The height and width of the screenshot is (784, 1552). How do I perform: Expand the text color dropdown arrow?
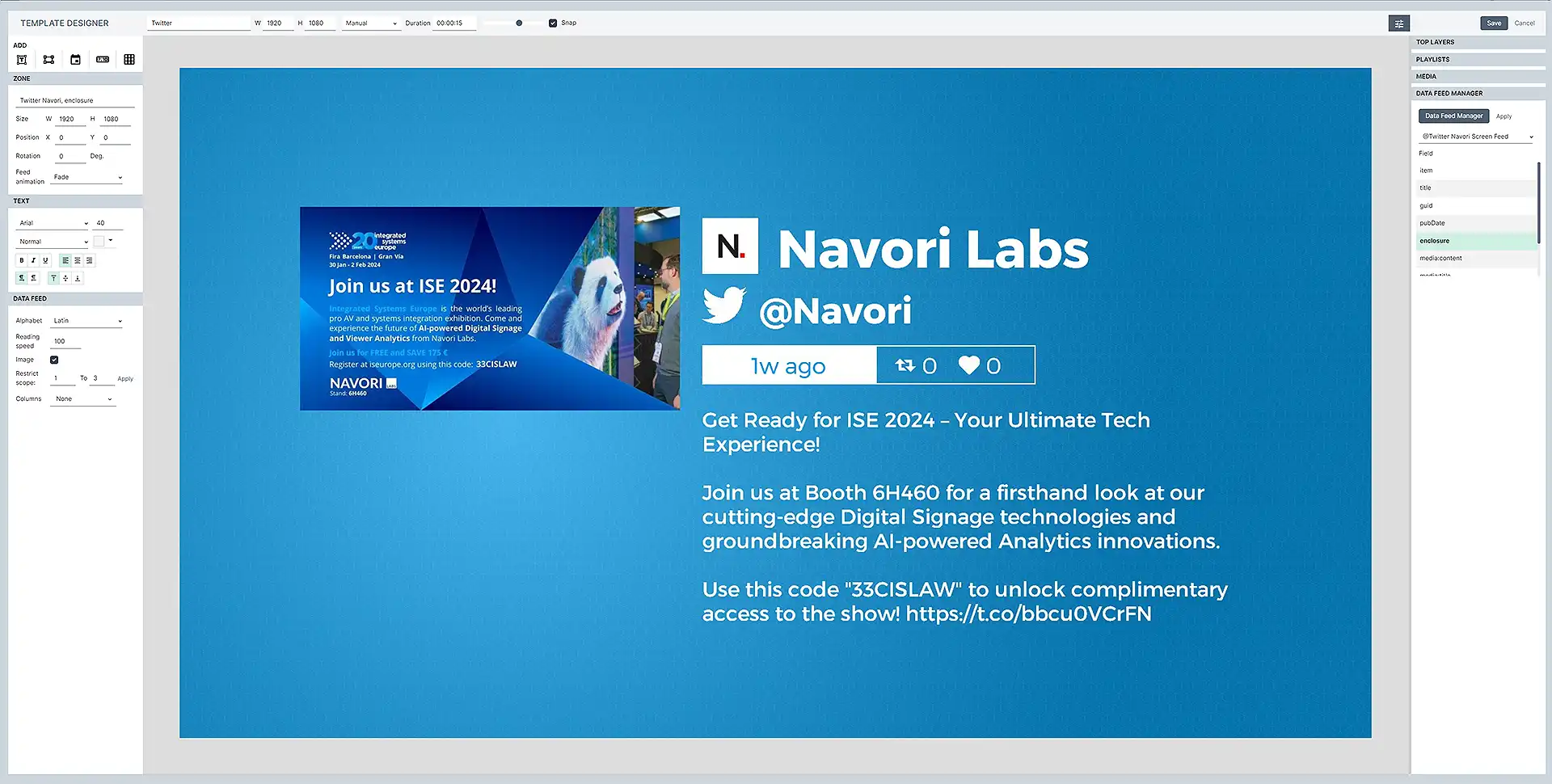(x=111, y=241)
